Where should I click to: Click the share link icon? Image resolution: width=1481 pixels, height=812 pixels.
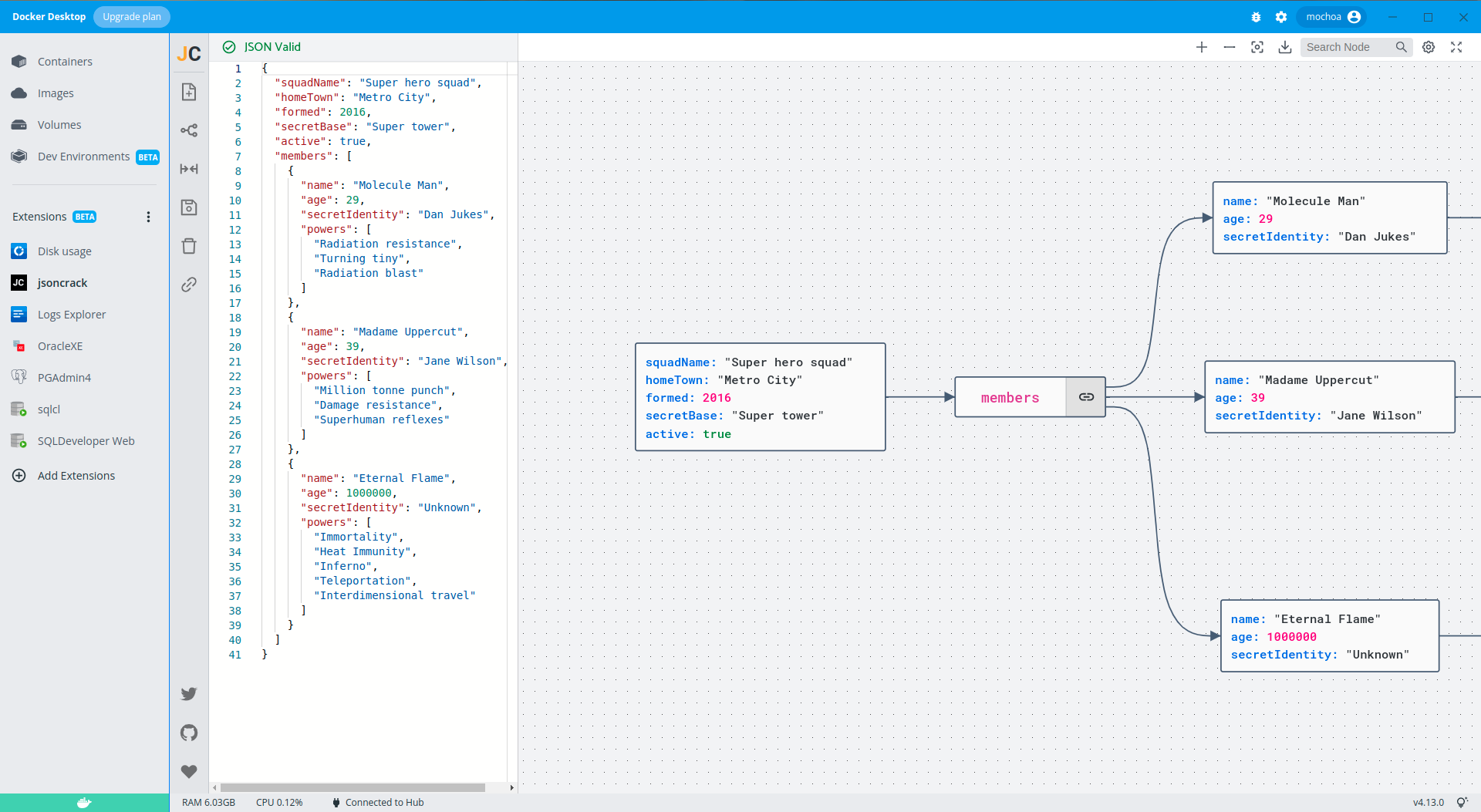pyautogui.click(x=189, y=285)
